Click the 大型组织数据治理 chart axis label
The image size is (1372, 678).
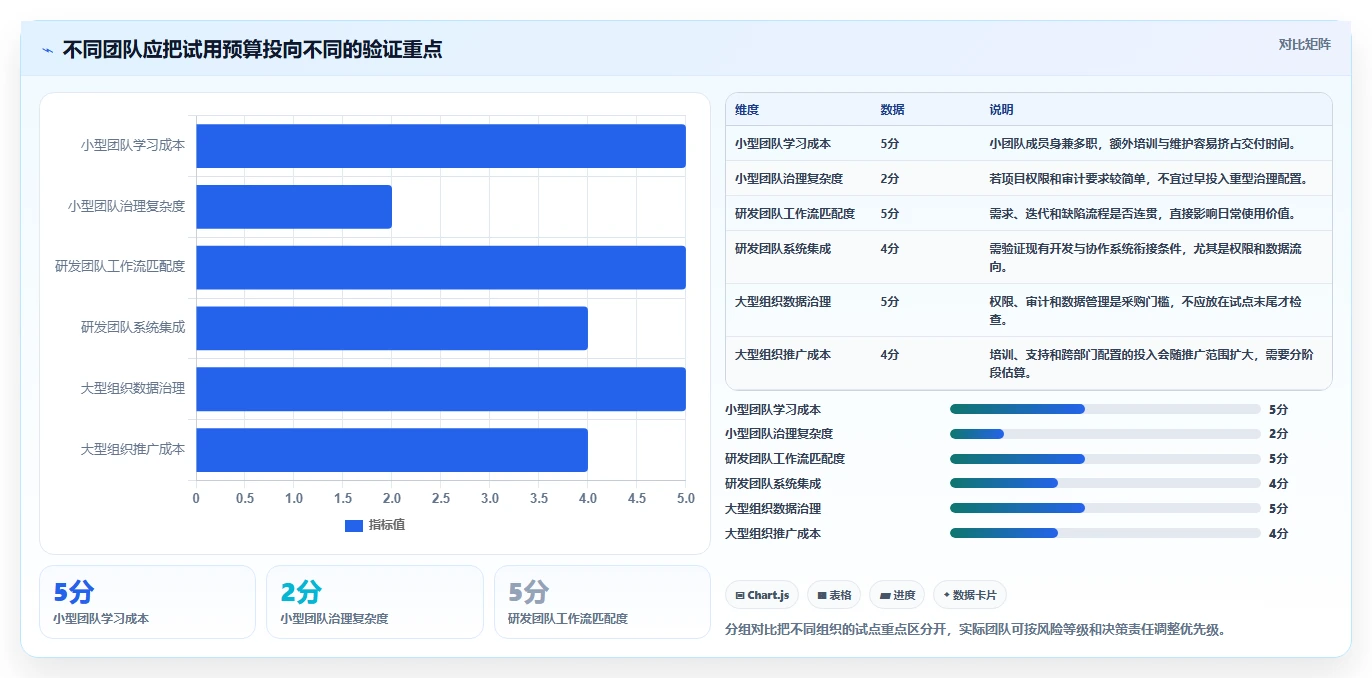point(133,389)
